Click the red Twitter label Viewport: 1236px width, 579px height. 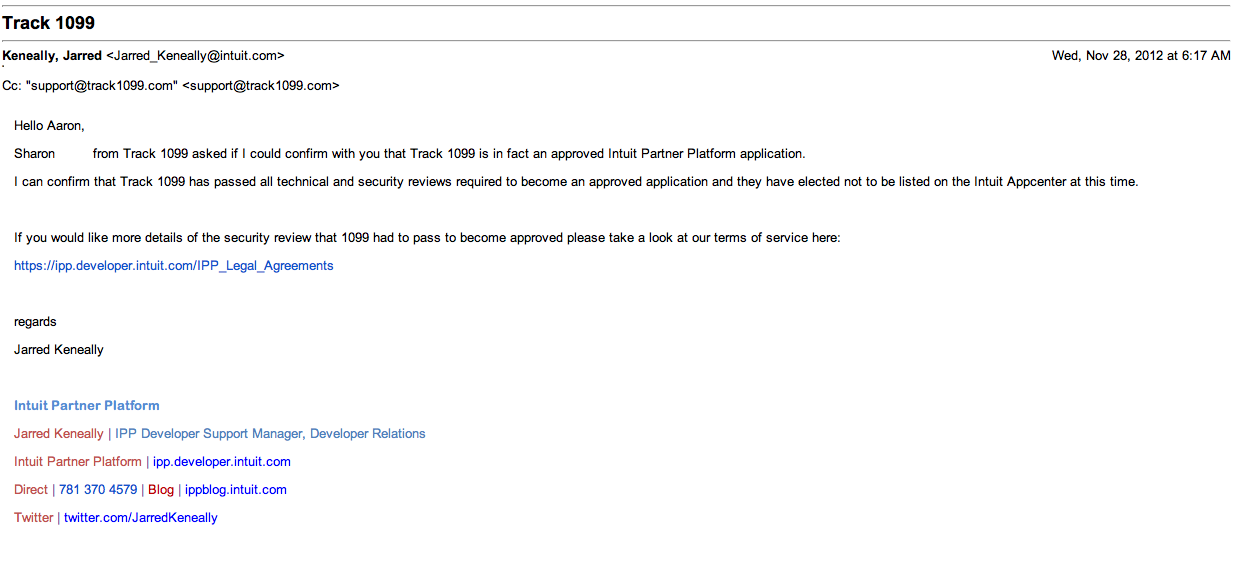(x=34, y=518)
